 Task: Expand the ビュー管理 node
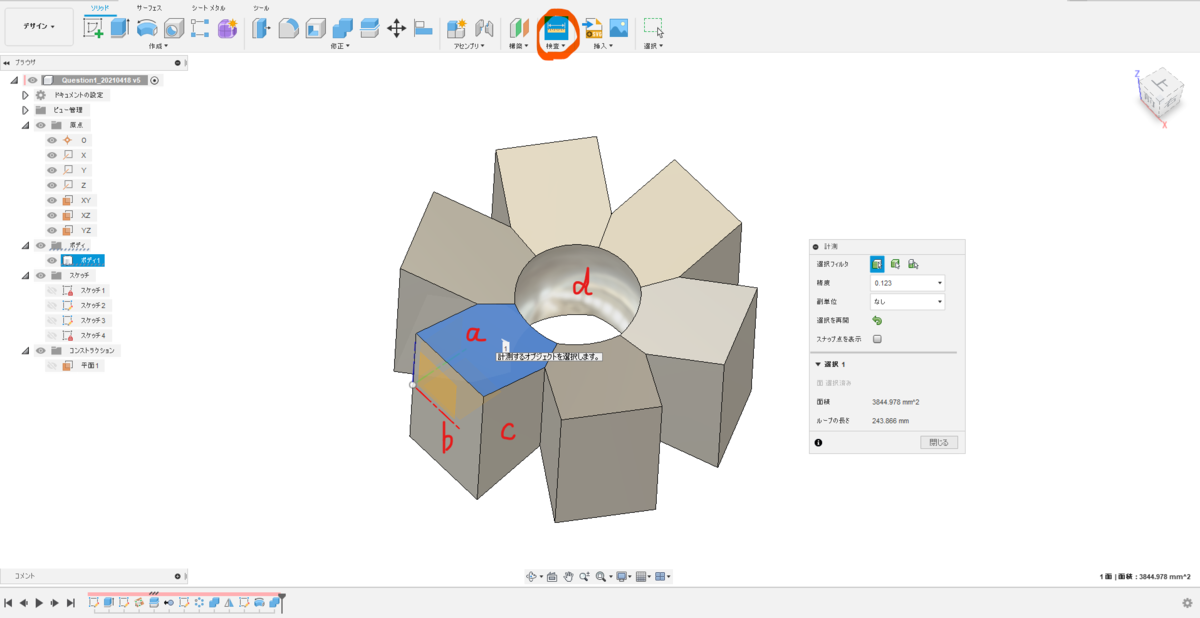coord(25,110)
